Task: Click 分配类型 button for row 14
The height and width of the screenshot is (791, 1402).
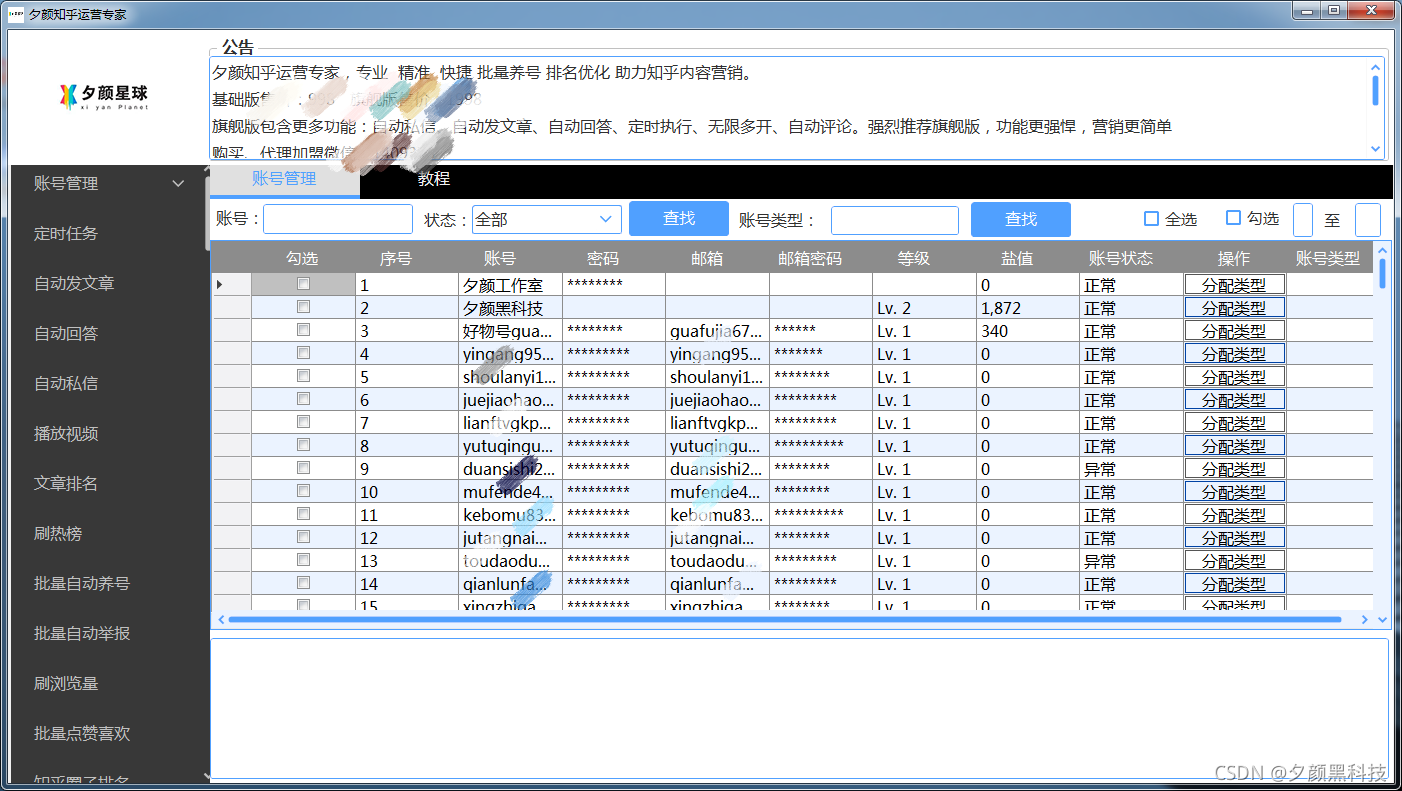Action: pos(1234,583)
